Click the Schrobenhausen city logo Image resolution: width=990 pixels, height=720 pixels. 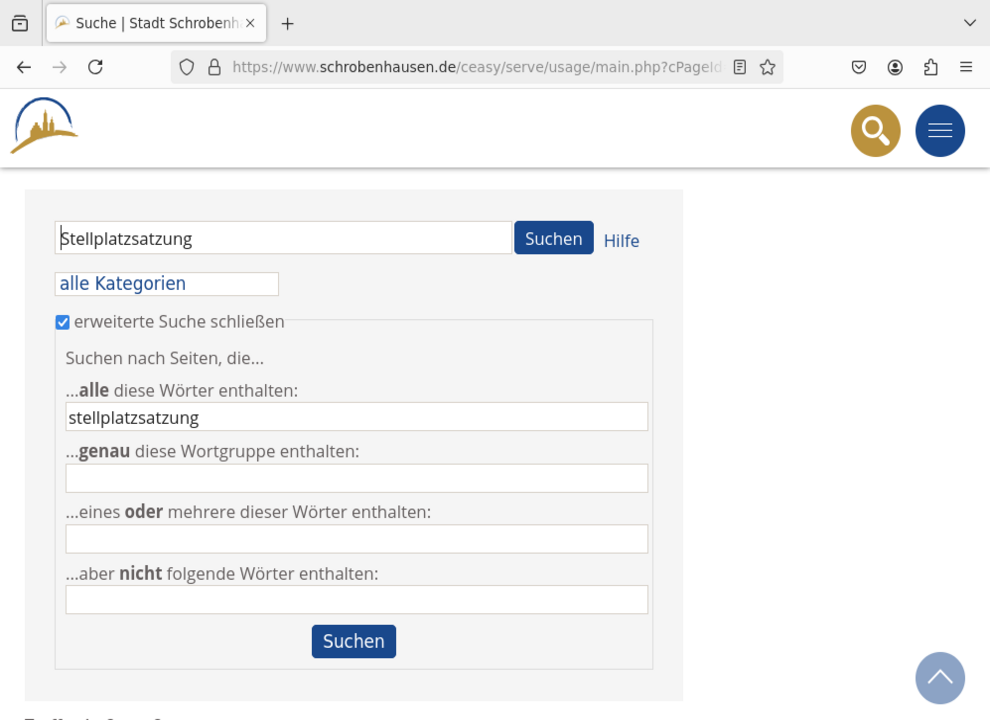tap(44, 126)
